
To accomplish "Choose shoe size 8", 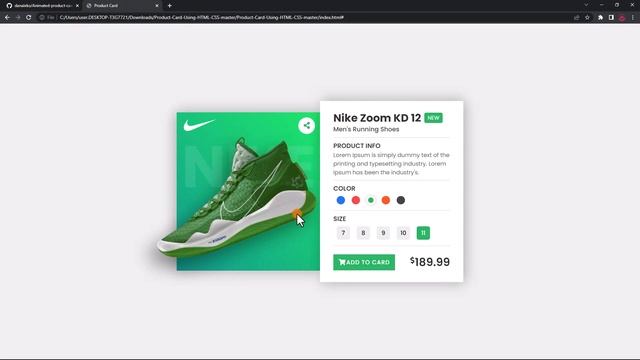I will coord(363,233).
